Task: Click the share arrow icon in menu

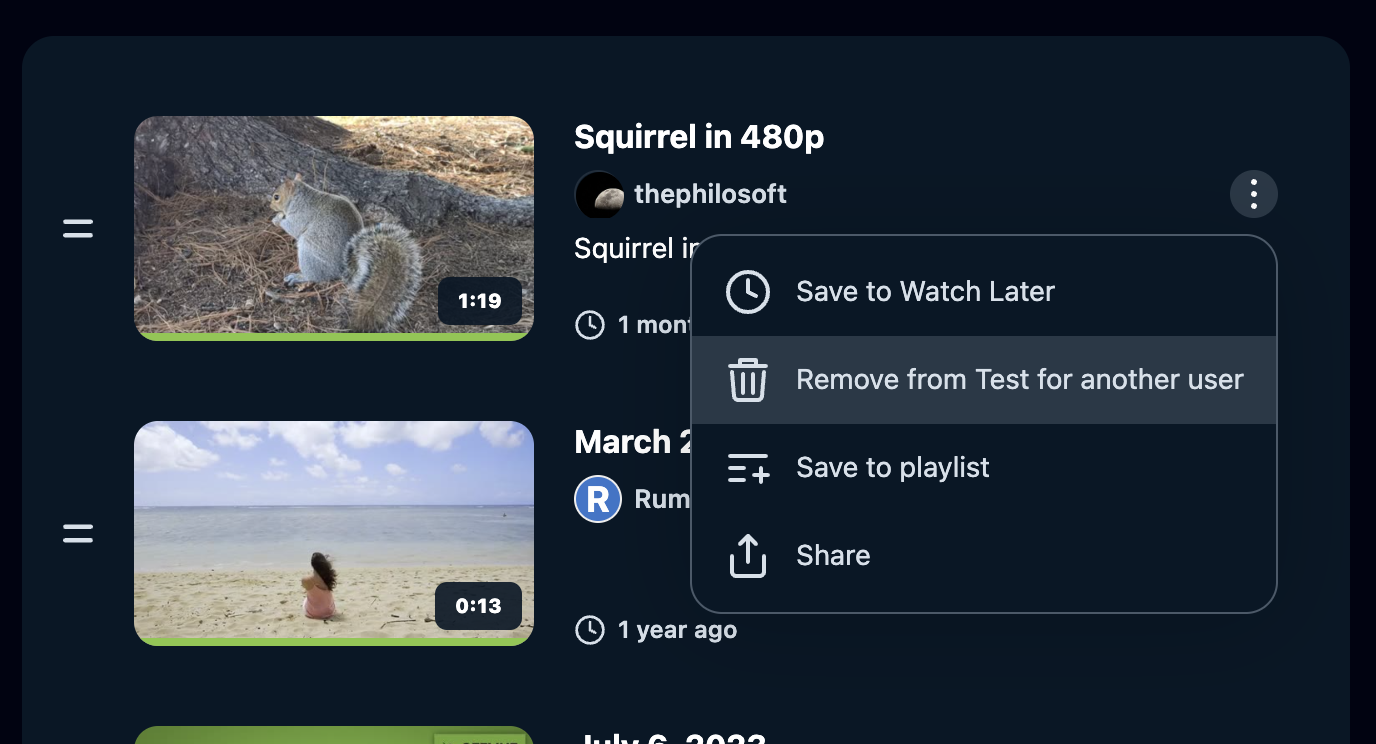Action: coord(747,556)
